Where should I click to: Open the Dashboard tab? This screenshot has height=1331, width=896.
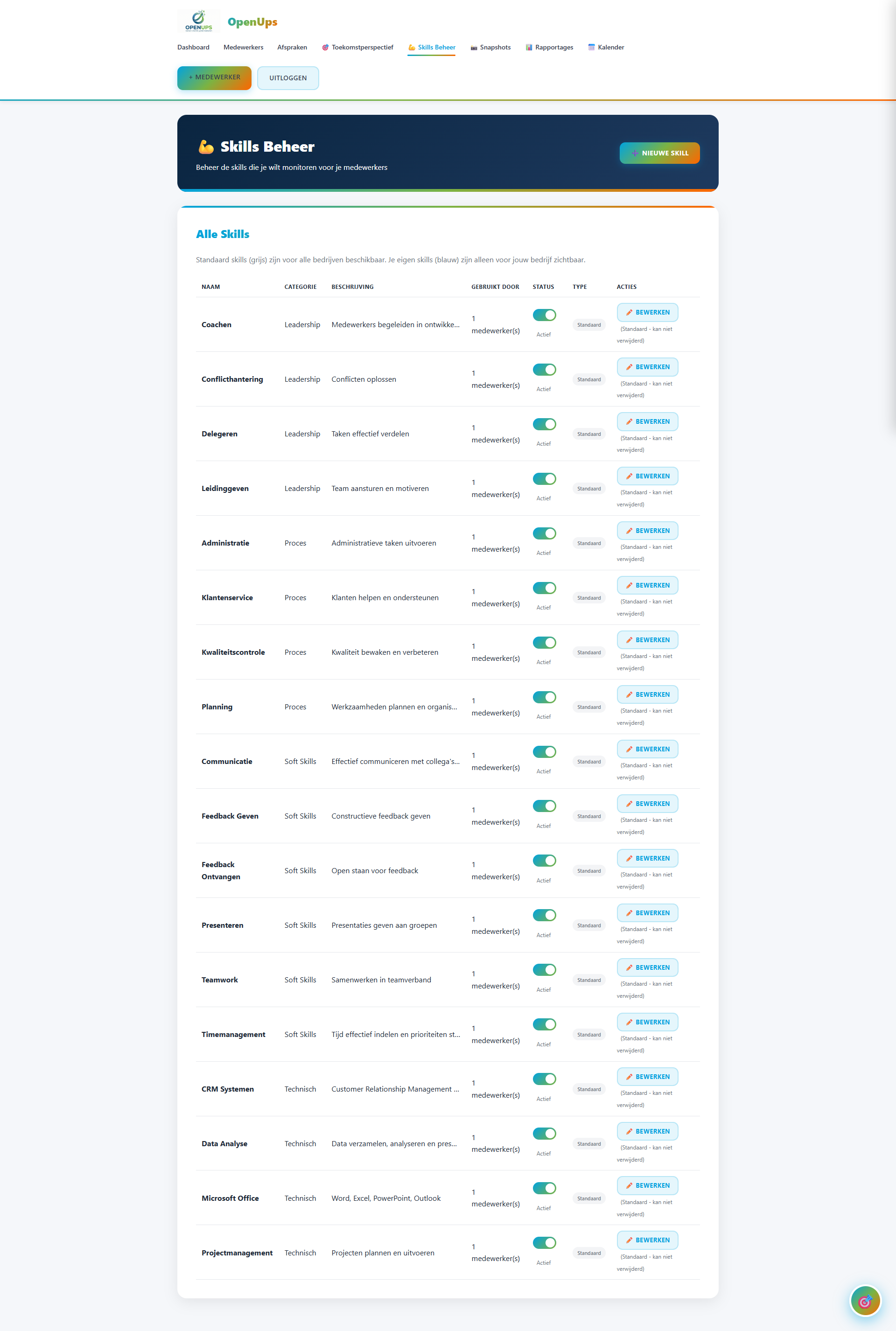pyautogui.click(x=193, y=48)
